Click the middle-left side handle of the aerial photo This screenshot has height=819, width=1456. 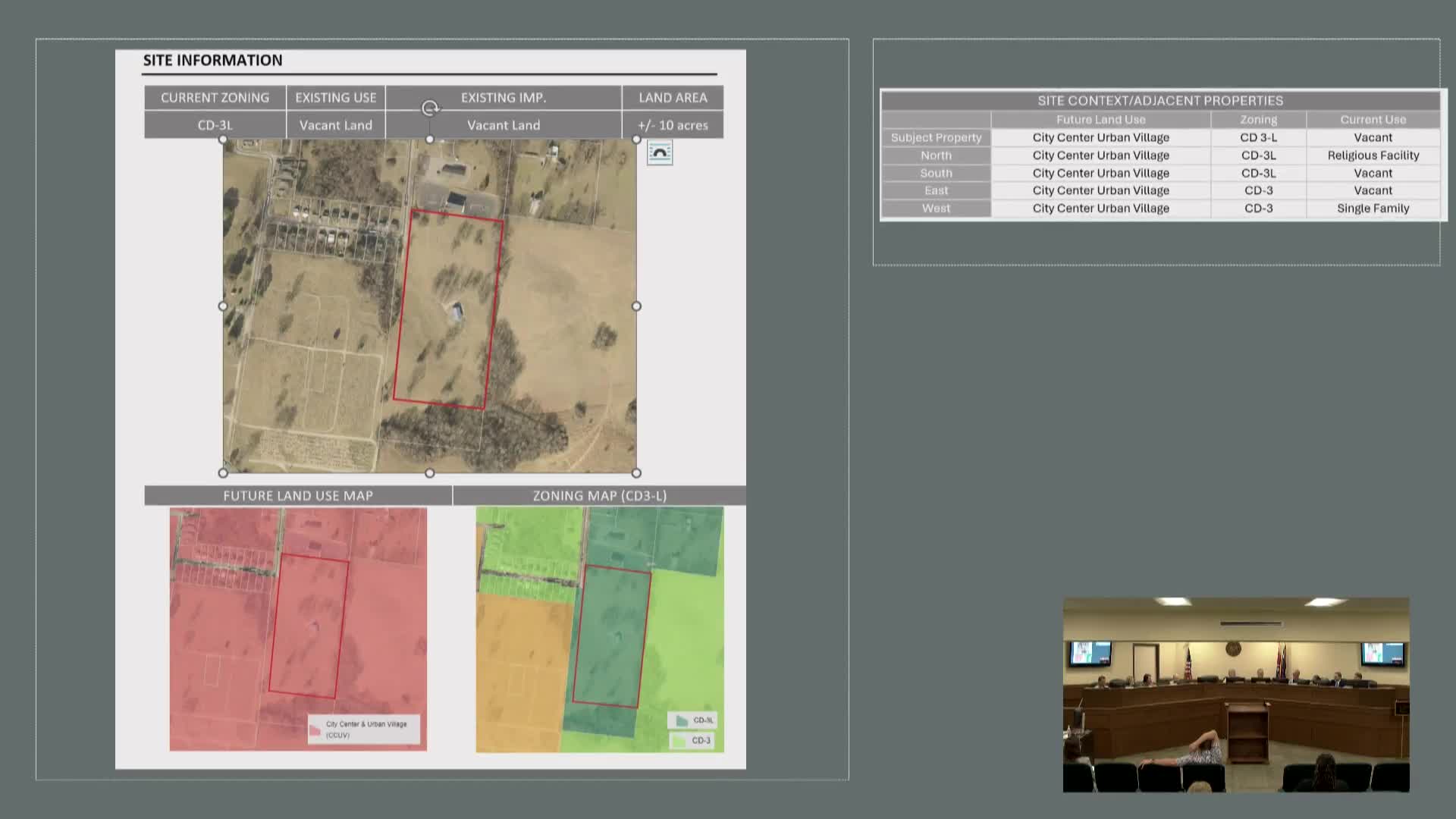(223, 306)
